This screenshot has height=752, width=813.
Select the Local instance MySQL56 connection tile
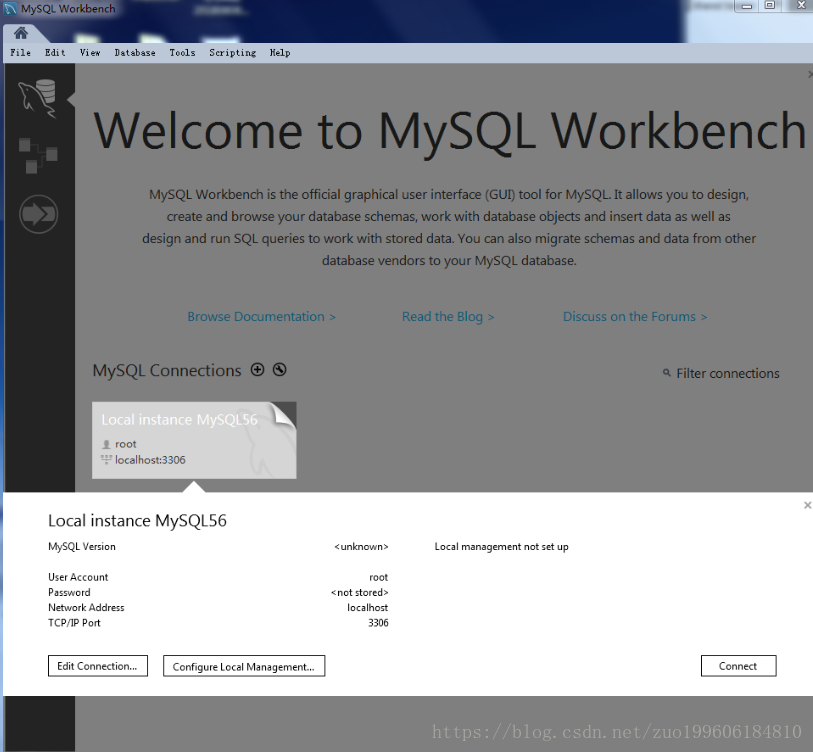[194, 440]
